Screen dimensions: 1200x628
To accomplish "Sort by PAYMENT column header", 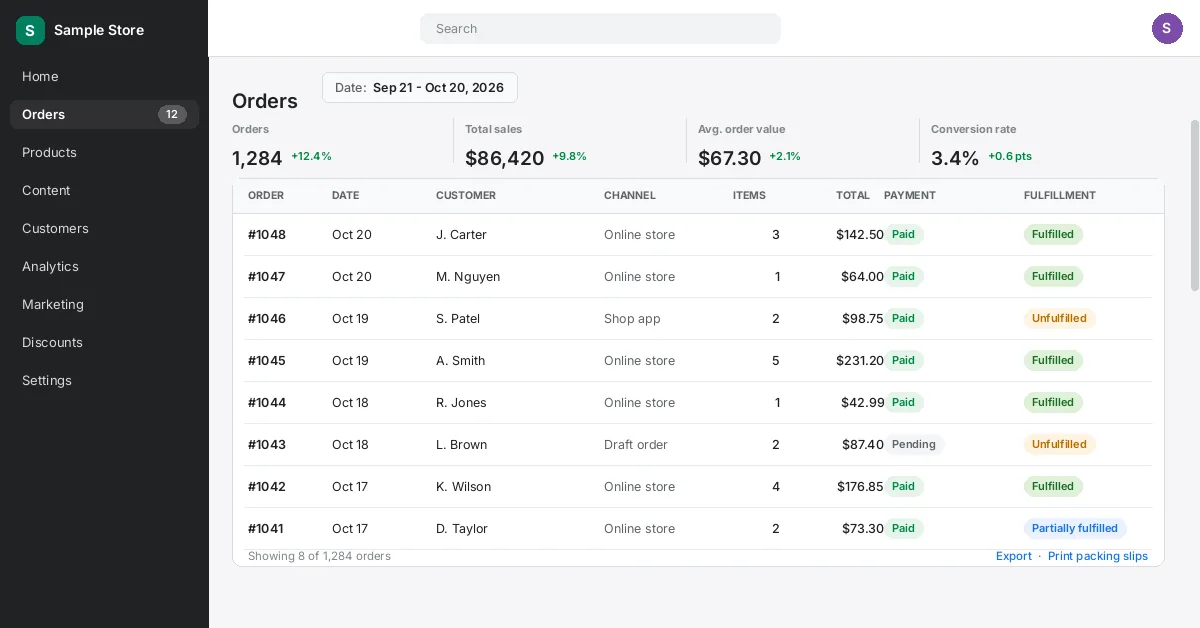I will coord(910,195).
